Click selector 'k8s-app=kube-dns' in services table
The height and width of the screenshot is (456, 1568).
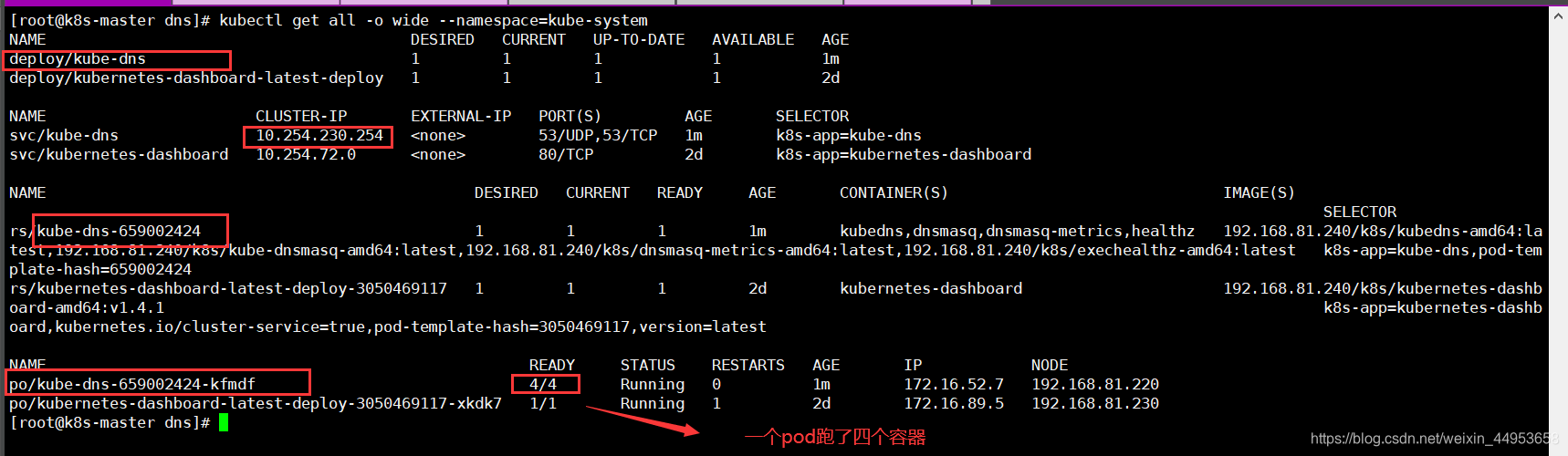coord(849,135)
